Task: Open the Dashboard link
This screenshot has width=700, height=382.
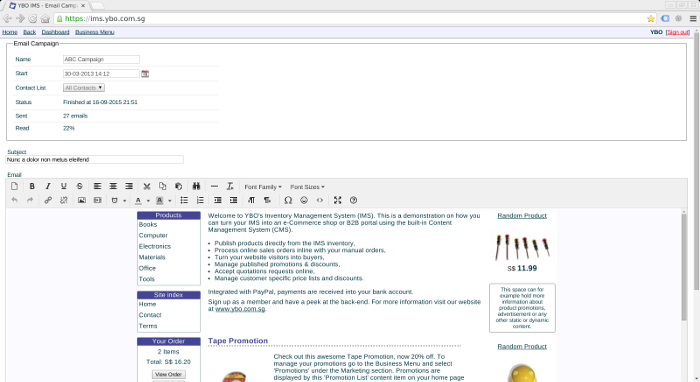Action: coord(55,32)
